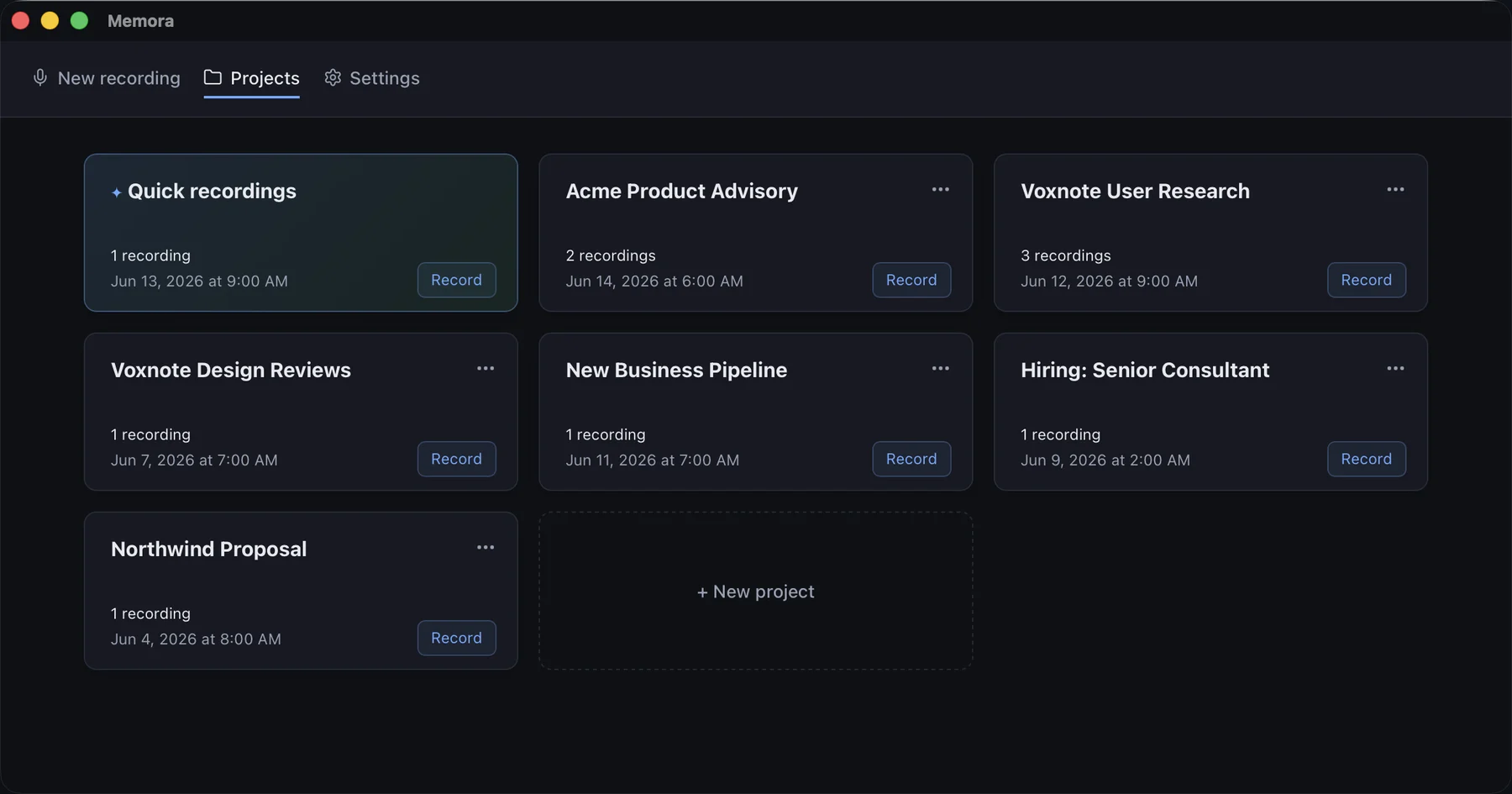1512x794 pixels.
Task: Click the date Jun 14, 2026 at 6:00 AM
Action: click(x=654, y=281)
